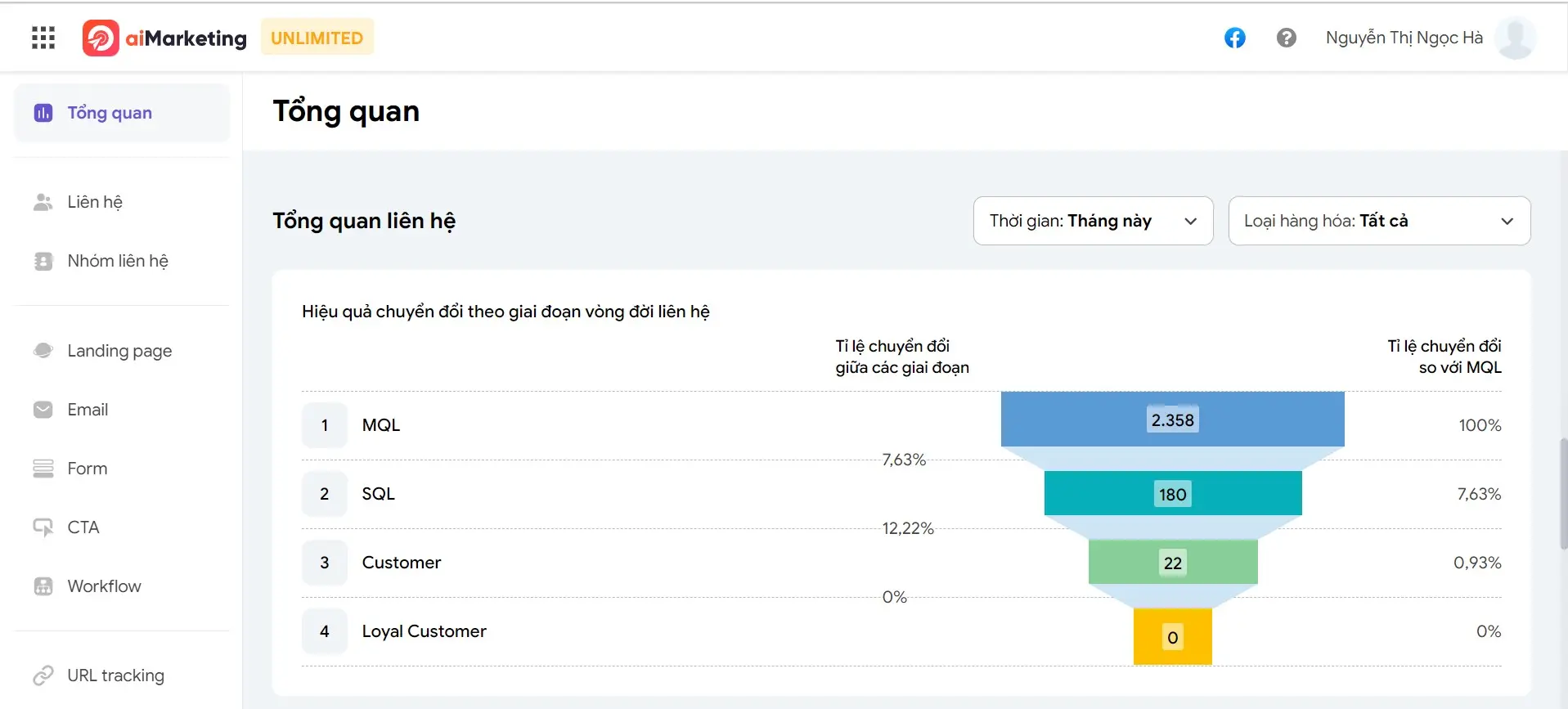1568x709 pixels.
Task: Click the aiMarketing logo icon
Action: (101, 38)
